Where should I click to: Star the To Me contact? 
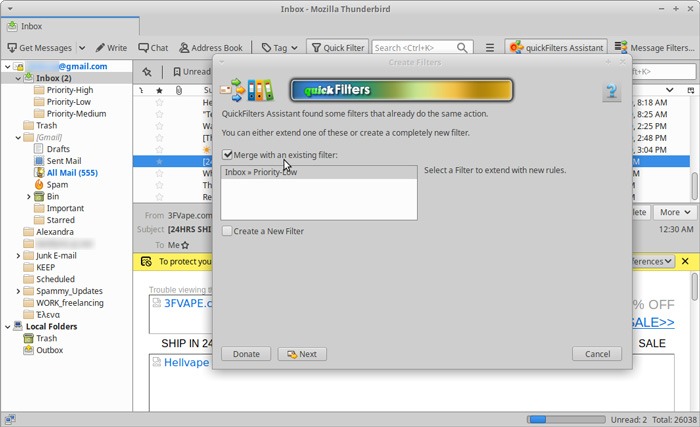click(185, 245)
